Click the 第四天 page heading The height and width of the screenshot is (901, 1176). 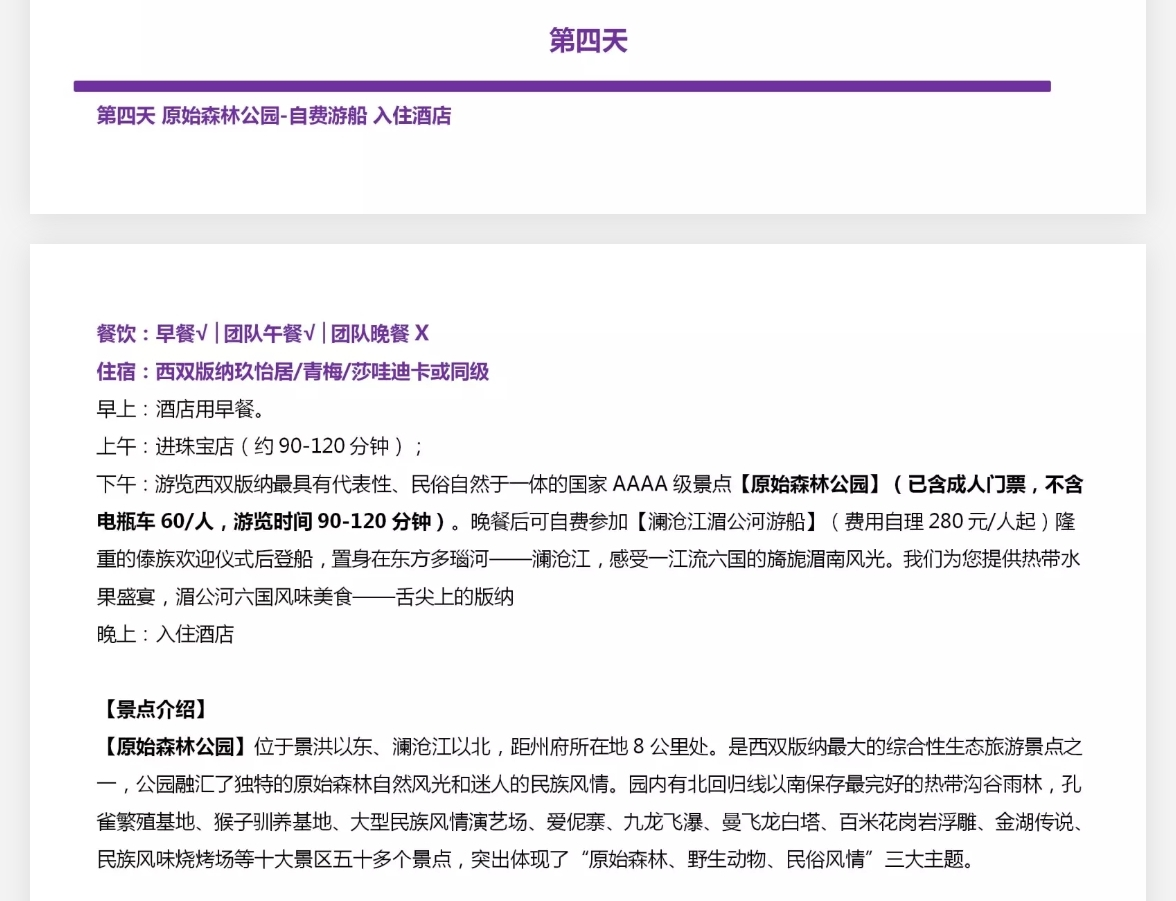click(588, 41)
